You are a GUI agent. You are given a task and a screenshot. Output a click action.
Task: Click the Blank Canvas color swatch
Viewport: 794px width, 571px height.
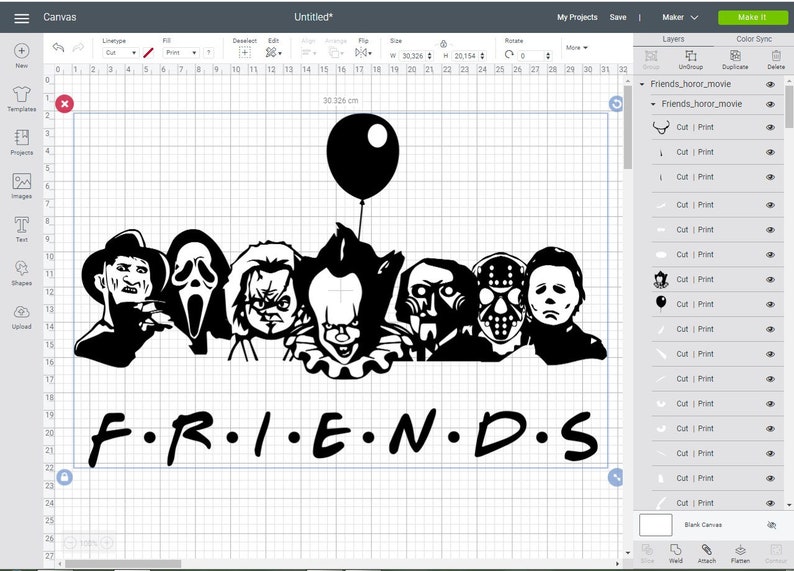[x=656, y=525]
